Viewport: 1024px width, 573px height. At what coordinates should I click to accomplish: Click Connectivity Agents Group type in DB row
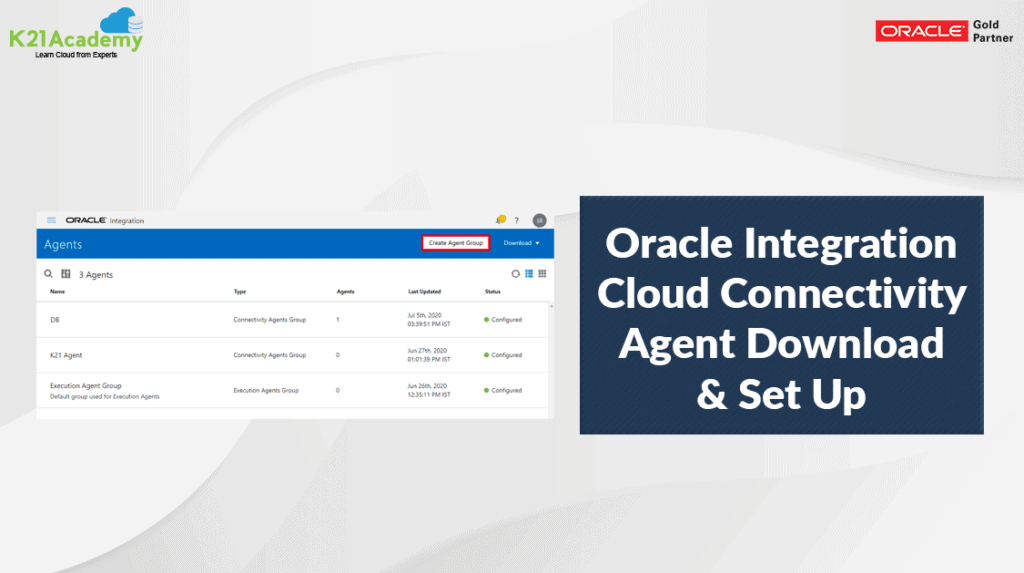pos(270,319)
